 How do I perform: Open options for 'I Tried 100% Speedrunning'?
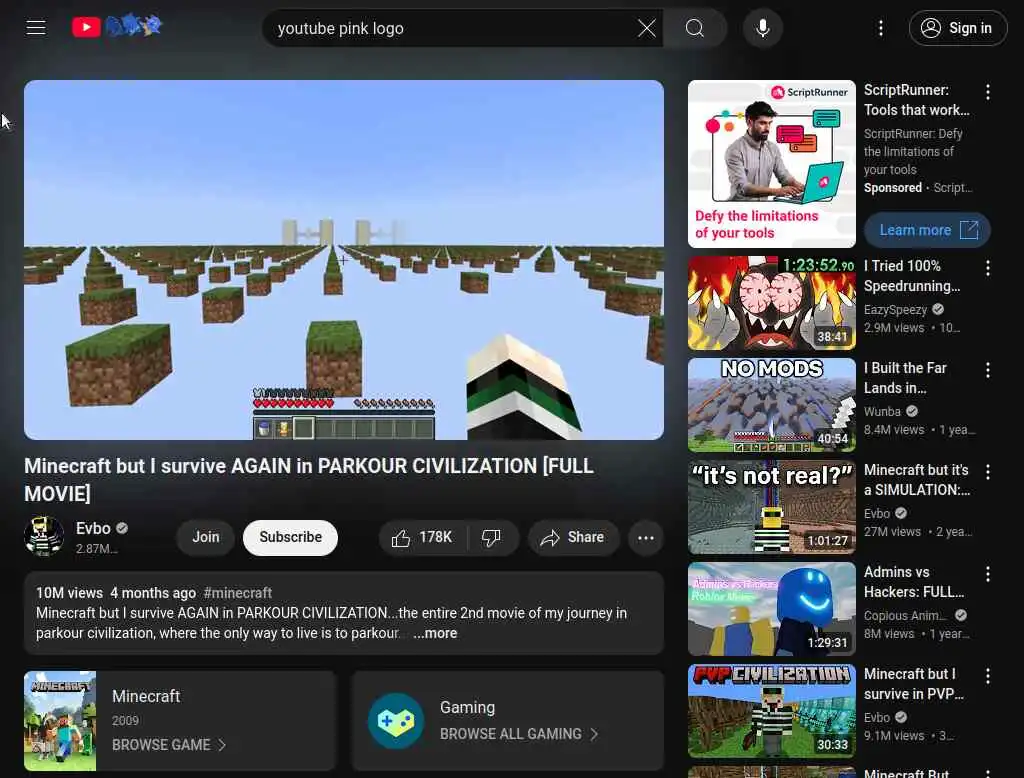click(987, 268)
